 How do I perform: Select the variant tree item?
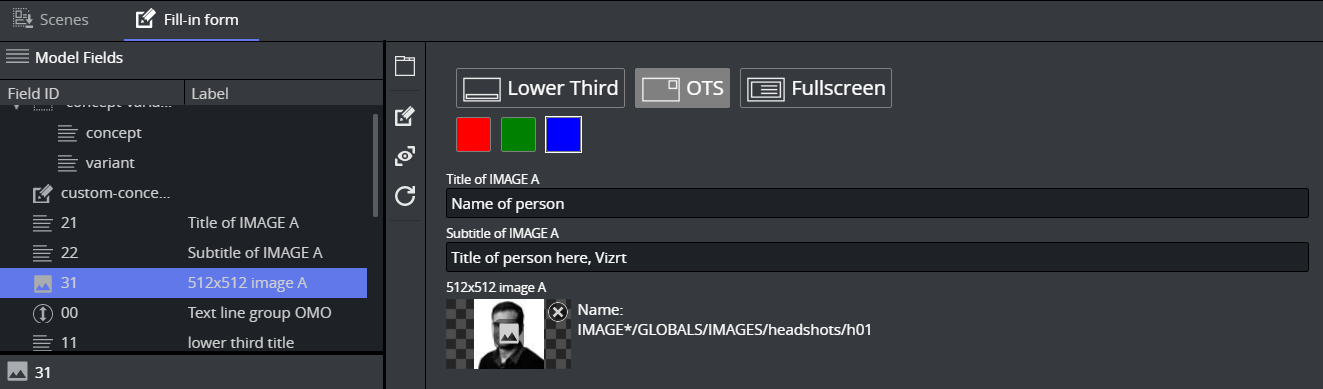coord(110,163)
